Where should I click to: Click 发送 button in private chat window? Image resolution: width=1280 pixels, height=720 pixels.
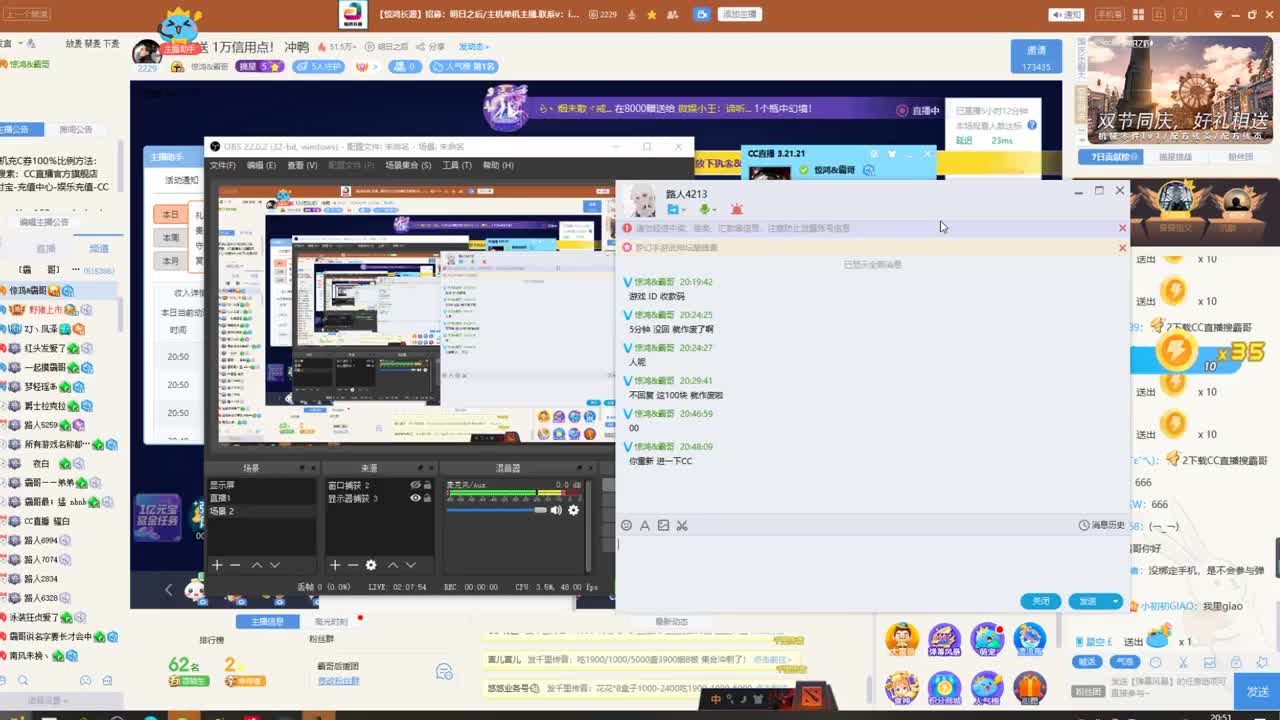[x=1088, y=601]
